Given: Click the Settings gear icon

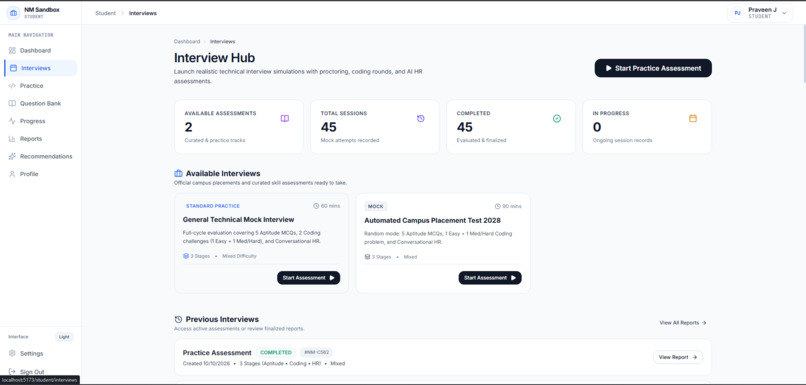Looking at the screenshot, I should [12, 354].
